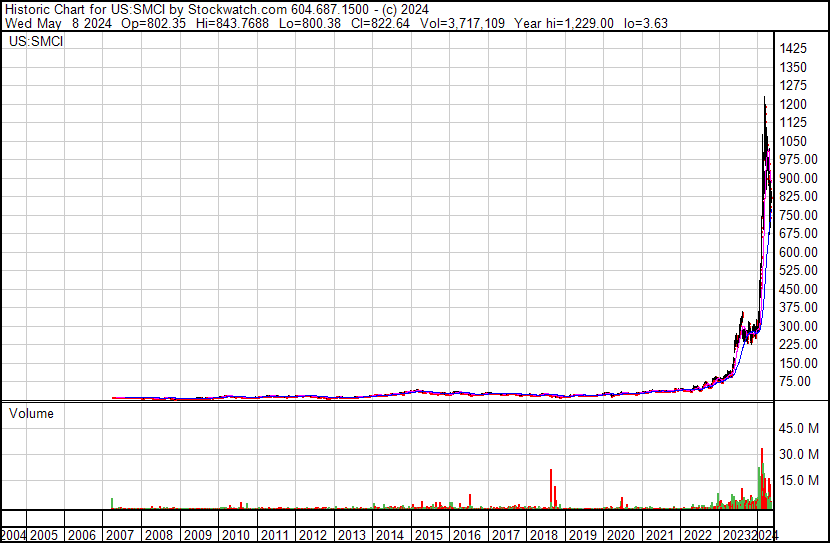This screenshot has height=543, width=830.
Task: Click the 450.00 price axis label
Action: pyautogui.click(x=798, y=289)
